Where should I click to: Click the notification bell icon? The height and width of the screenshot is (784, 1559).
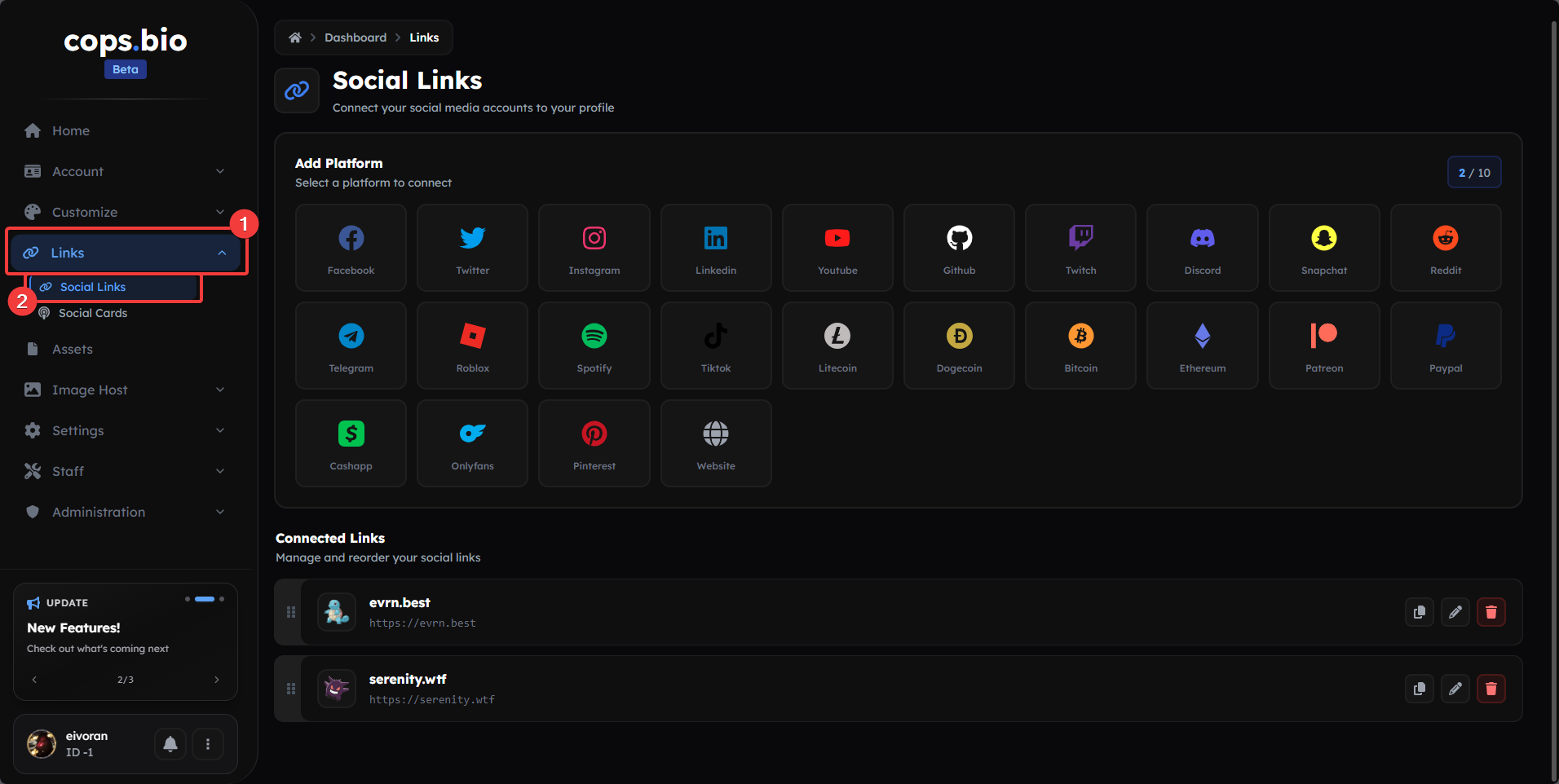click(170, 743)
